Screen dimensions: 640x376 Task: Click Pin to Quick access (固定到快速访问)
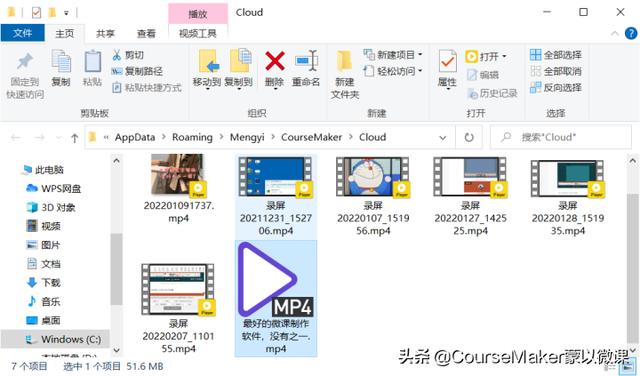tap(25, 76)
